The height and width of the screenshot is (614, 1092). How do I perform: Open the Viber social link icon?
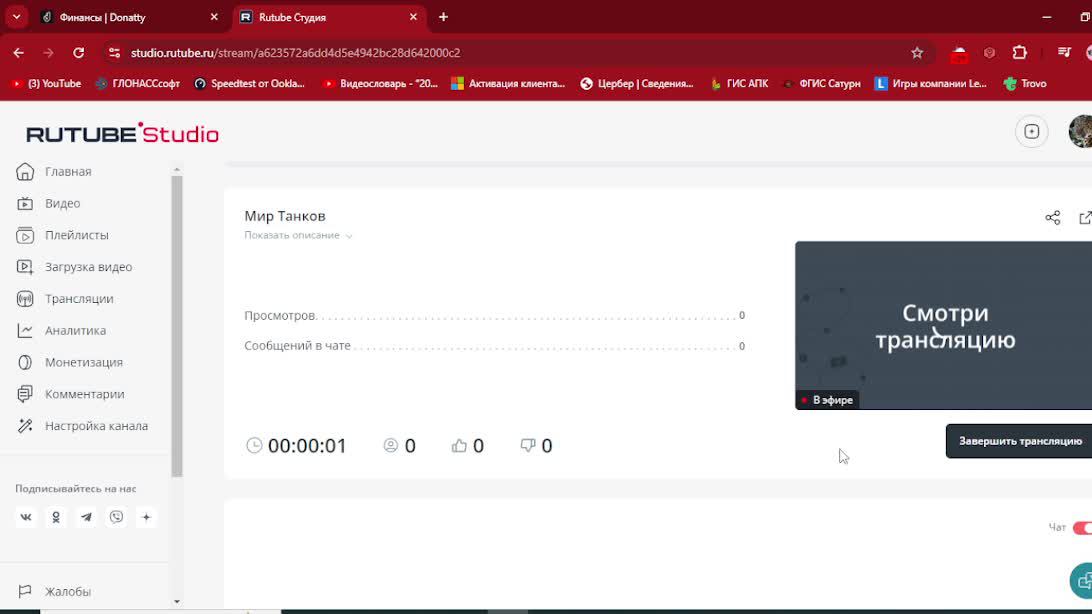pyautogui.click(x=116, y=517)
